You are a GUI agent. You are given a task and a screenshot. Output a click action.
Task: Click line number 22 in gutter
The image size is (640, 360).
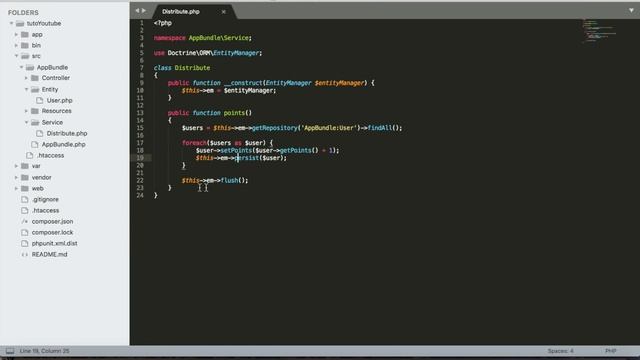[140, 180]
